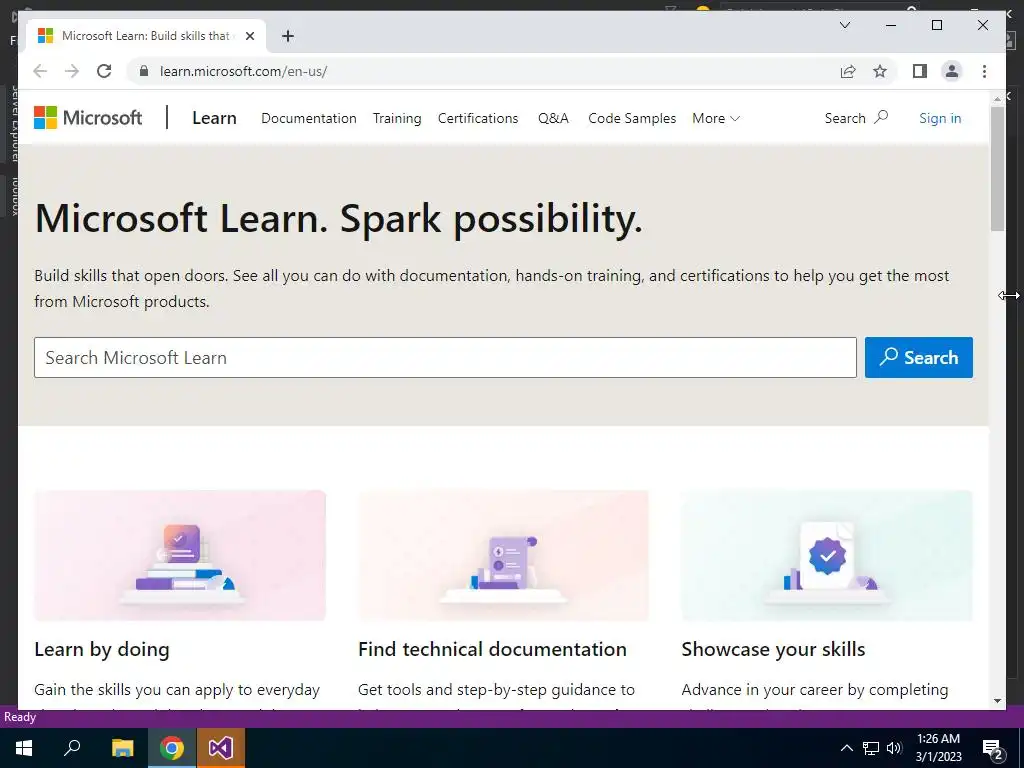The width and height of the screenshot is (1024, 768).
Task: Open the Q&A menu item
Action: click(553, 118)
